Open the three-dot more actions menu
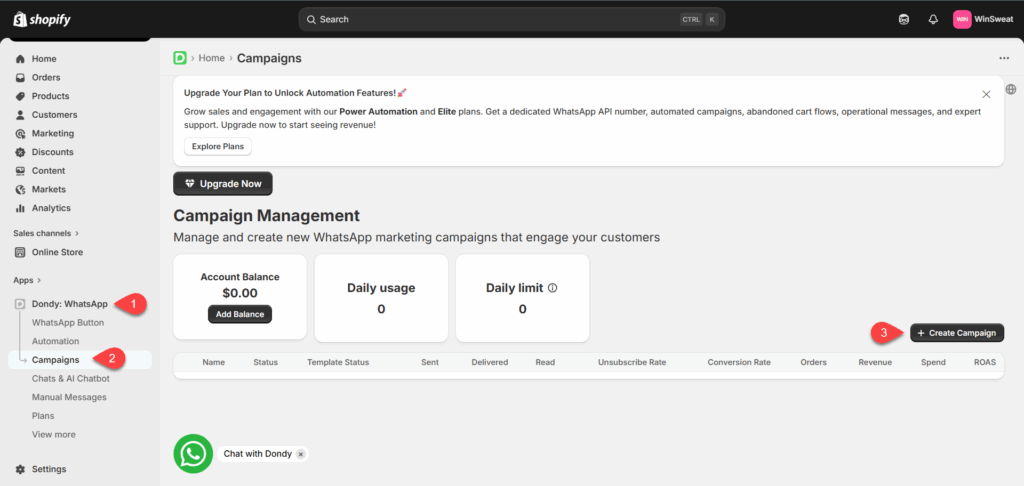 coord(1004,58)
